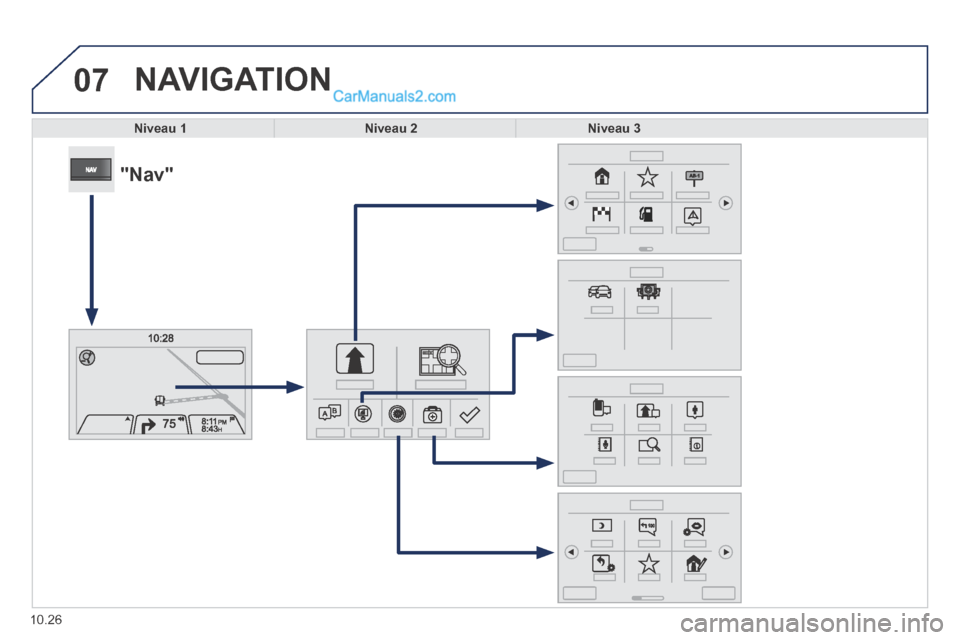Tap the NAV hardware button icon

click(91, 169)
